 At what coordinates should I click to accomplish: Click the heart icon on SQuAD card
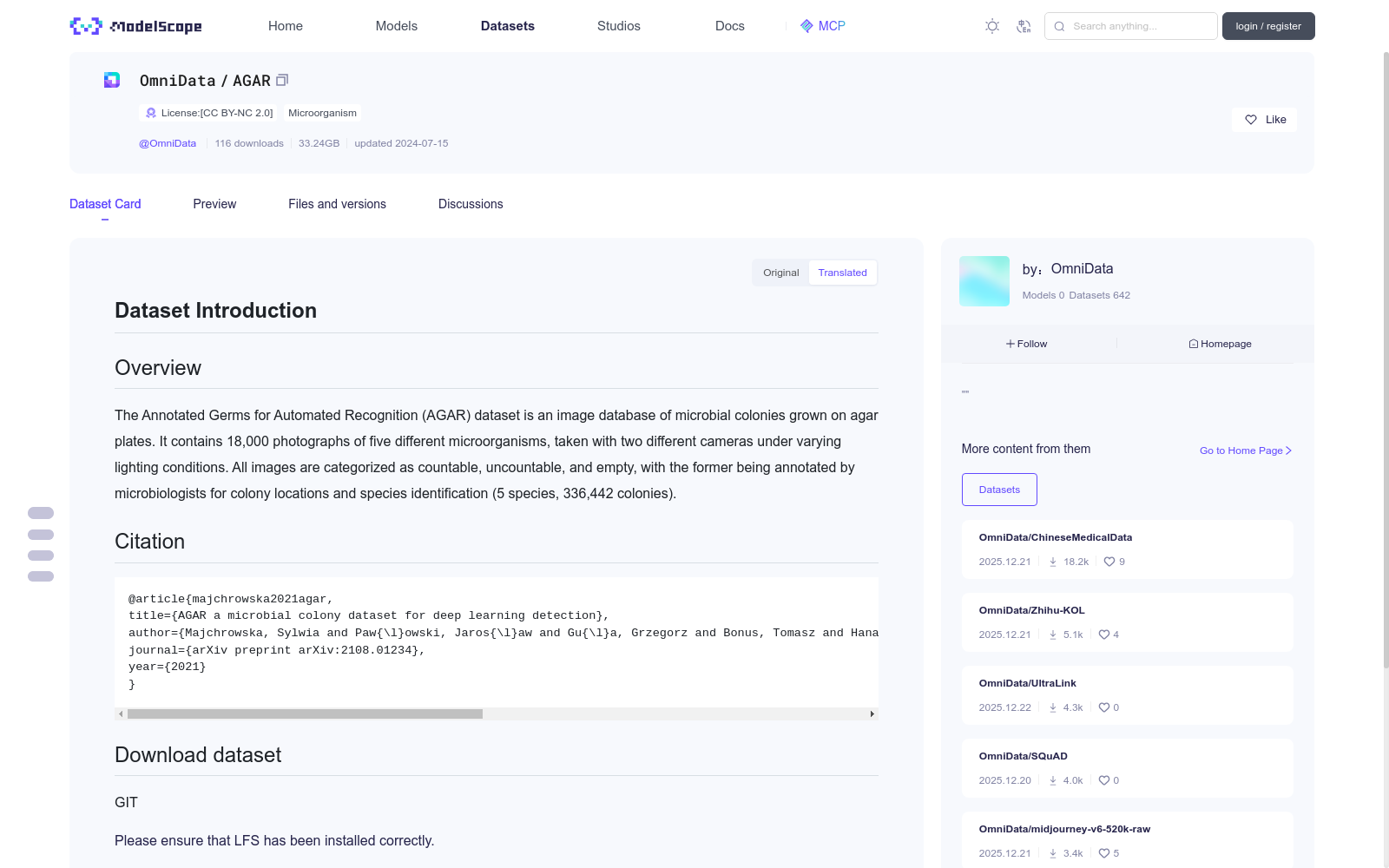[x=1104, y=780]
